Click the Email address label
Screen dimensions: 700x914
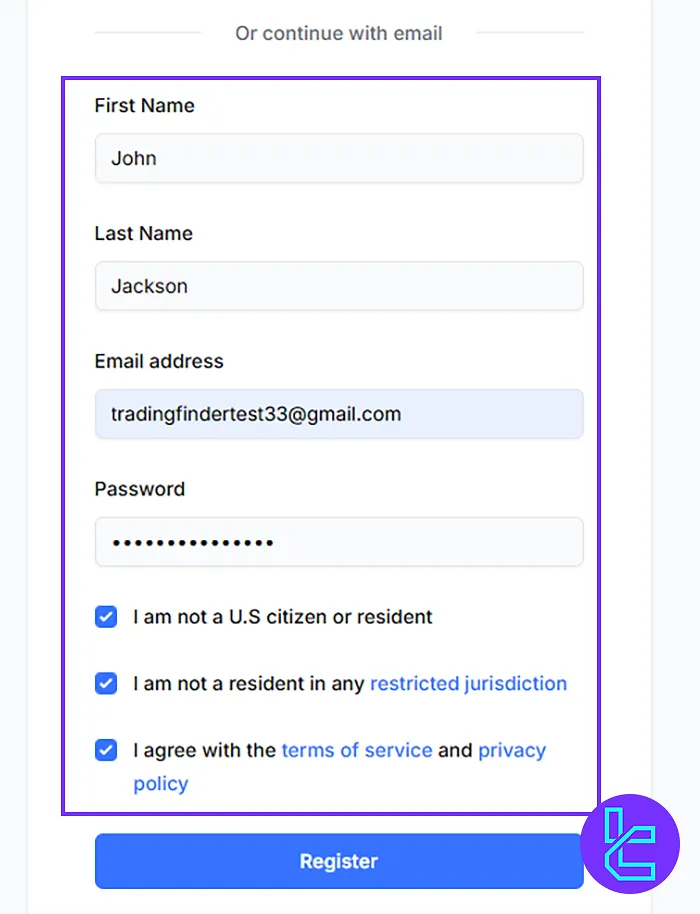(x=159, y=361)
